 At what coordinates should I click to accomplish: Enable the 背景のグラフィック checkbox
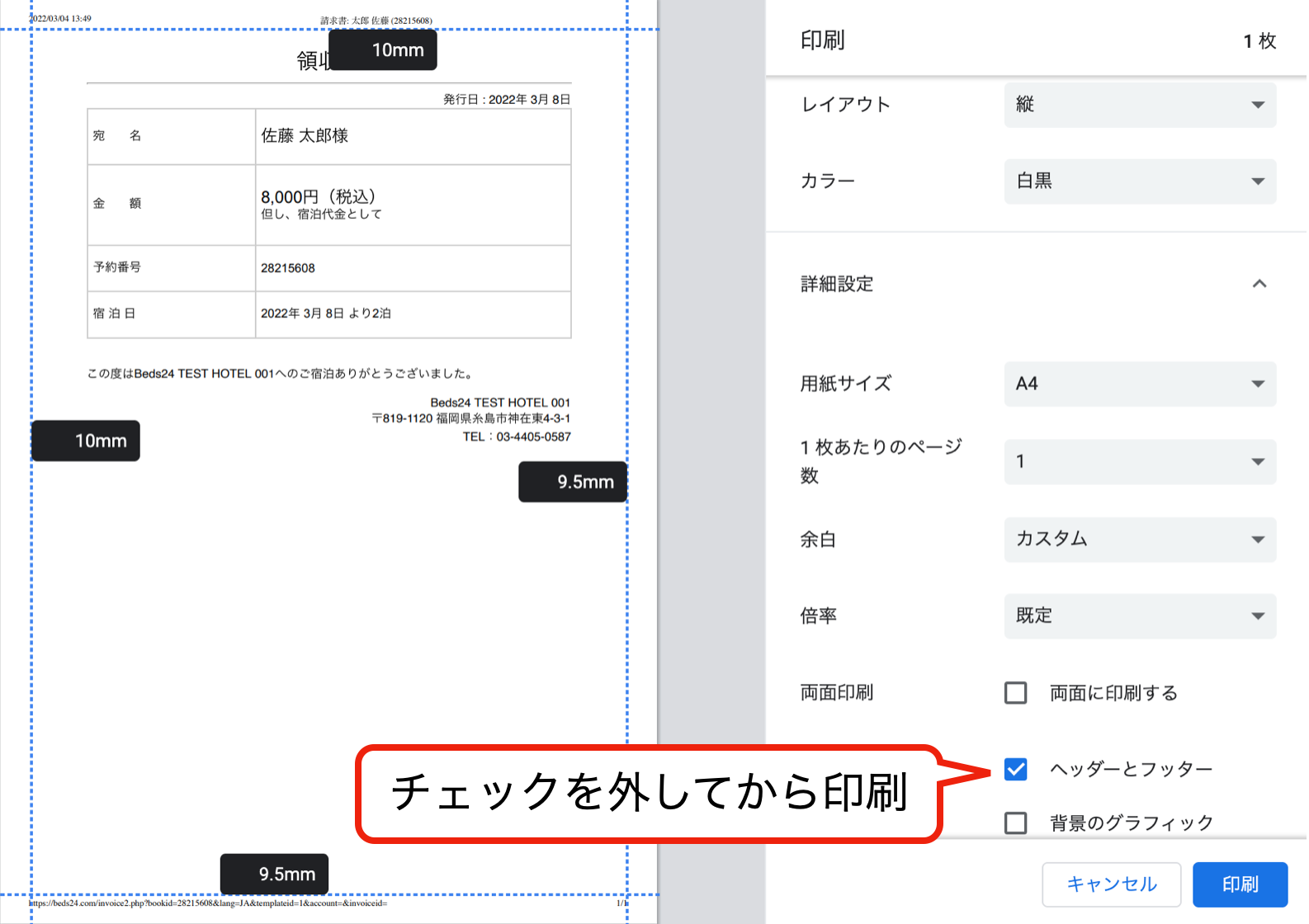pyautogui.click(x=1015, y=823)
